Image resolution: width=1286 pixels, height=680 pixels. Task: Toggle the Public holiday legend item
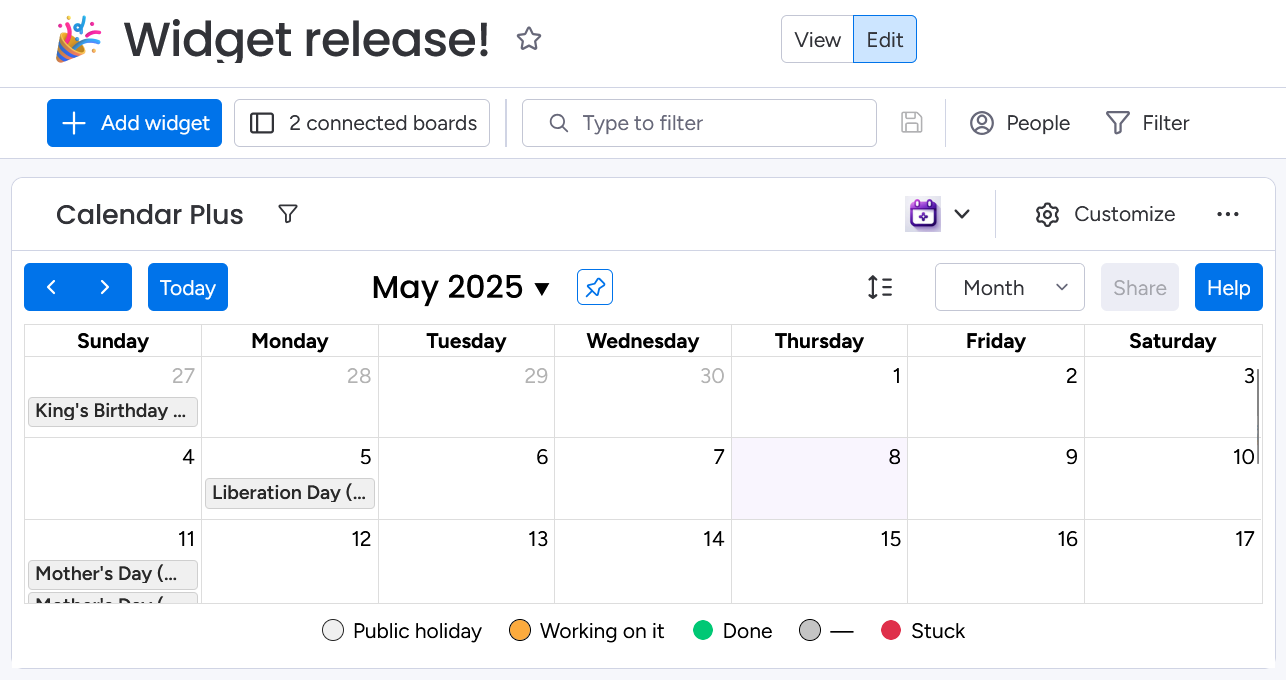pyautogui.click(x=402, y=631)
